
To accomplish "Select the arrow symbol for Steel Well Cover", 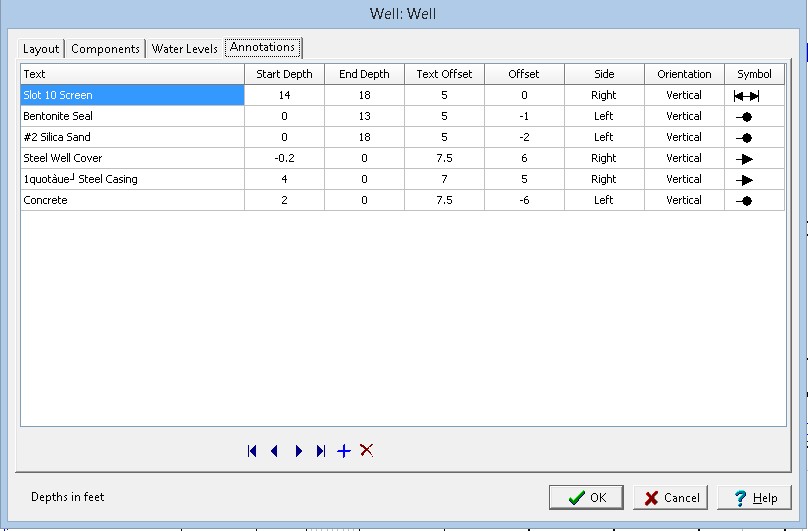I will coord(746,159).
